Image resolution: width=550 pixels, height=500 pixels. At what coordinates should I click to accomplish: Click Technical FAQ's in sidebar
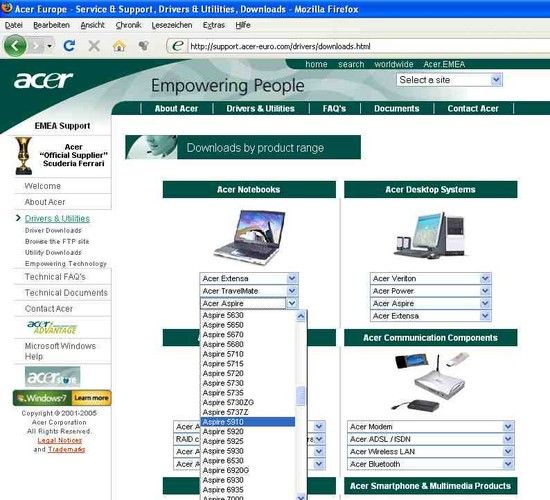pyautogui.click(x=55, y=277)
